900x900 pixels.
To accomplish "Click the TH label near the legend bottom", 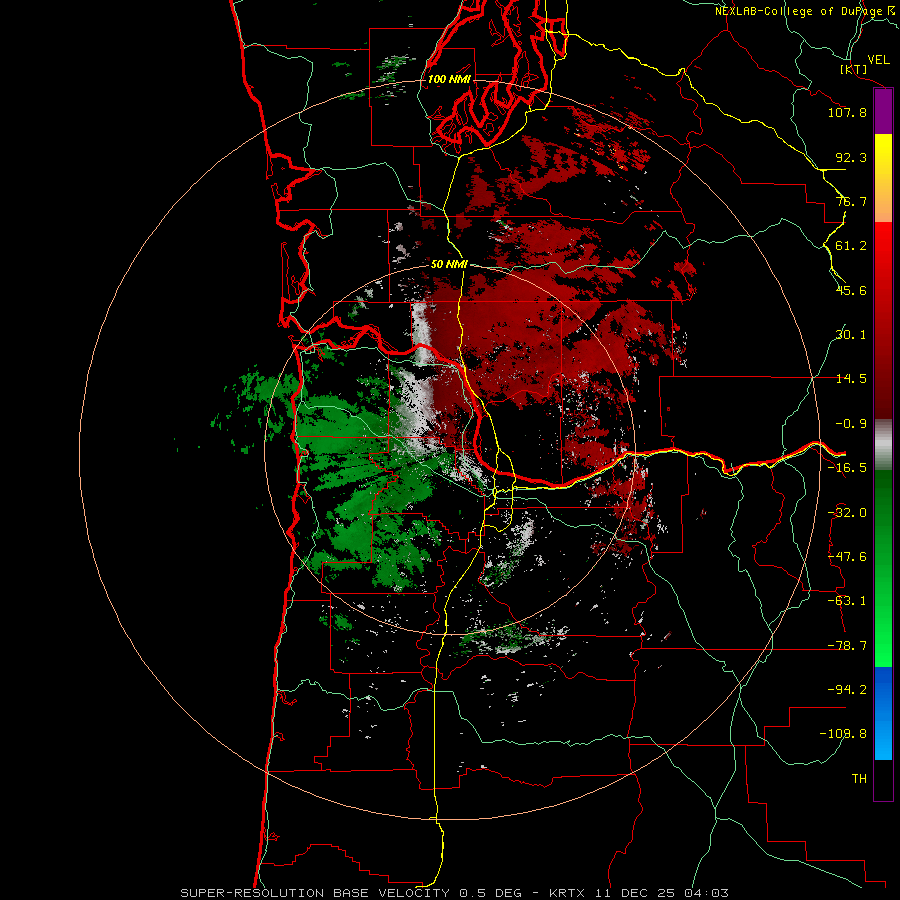I will (x=859, y=779).
